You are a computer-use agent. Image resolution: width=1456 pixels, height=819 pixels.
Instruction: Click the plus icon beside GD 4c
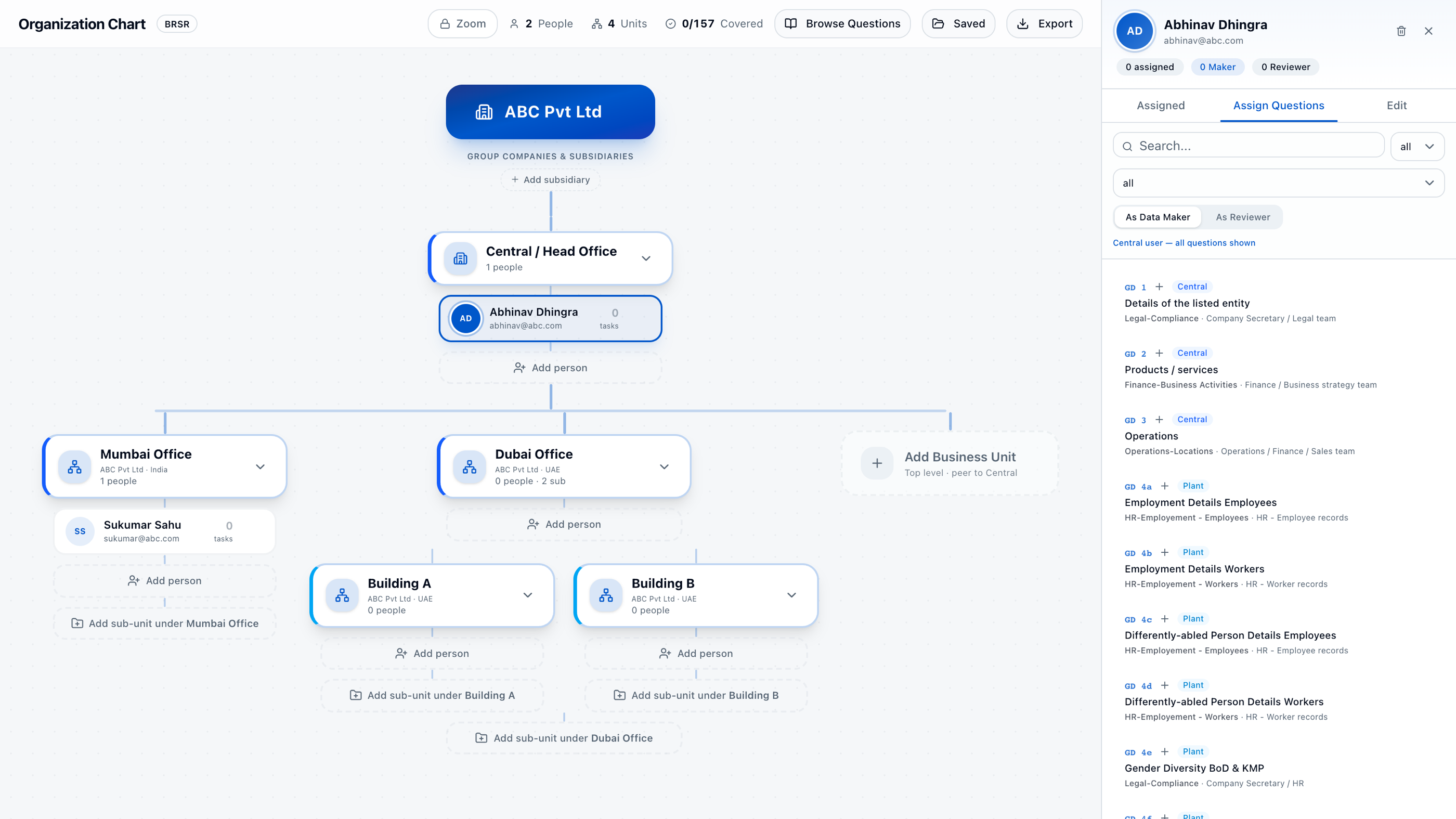click(x=1165, y=619)
